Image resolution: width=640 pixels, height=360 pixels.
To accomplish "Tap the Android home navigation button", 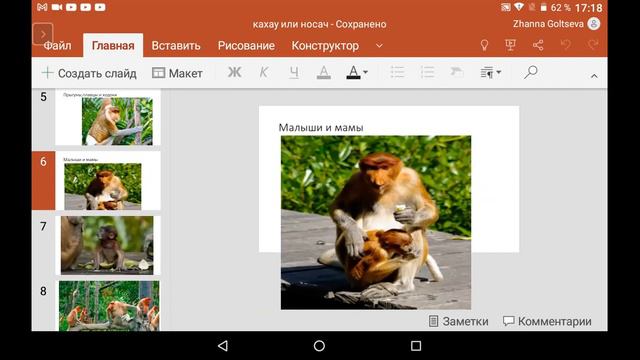I will pos(319,346).
